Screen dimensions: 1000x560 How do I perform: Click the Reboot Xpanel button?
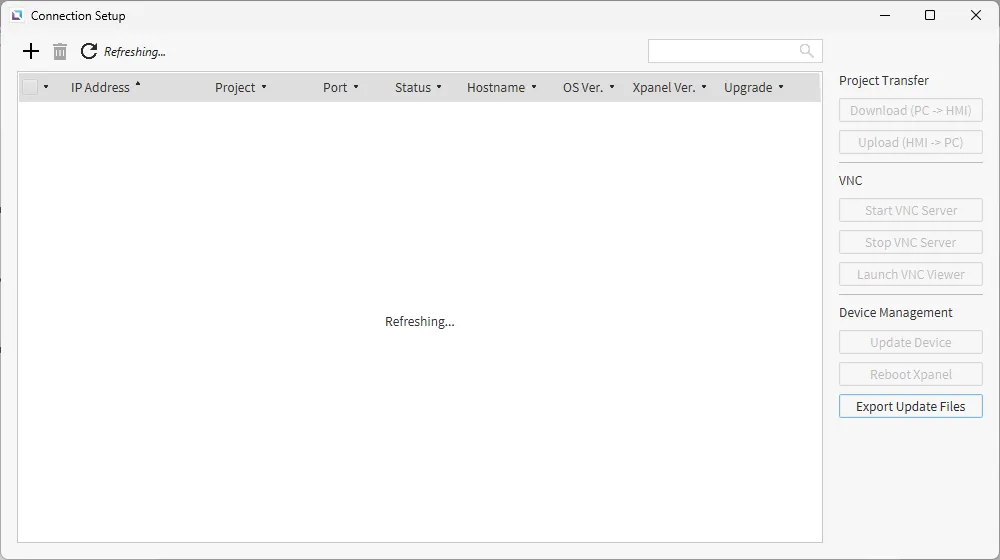pyautogui.click(x=910, y=374)
